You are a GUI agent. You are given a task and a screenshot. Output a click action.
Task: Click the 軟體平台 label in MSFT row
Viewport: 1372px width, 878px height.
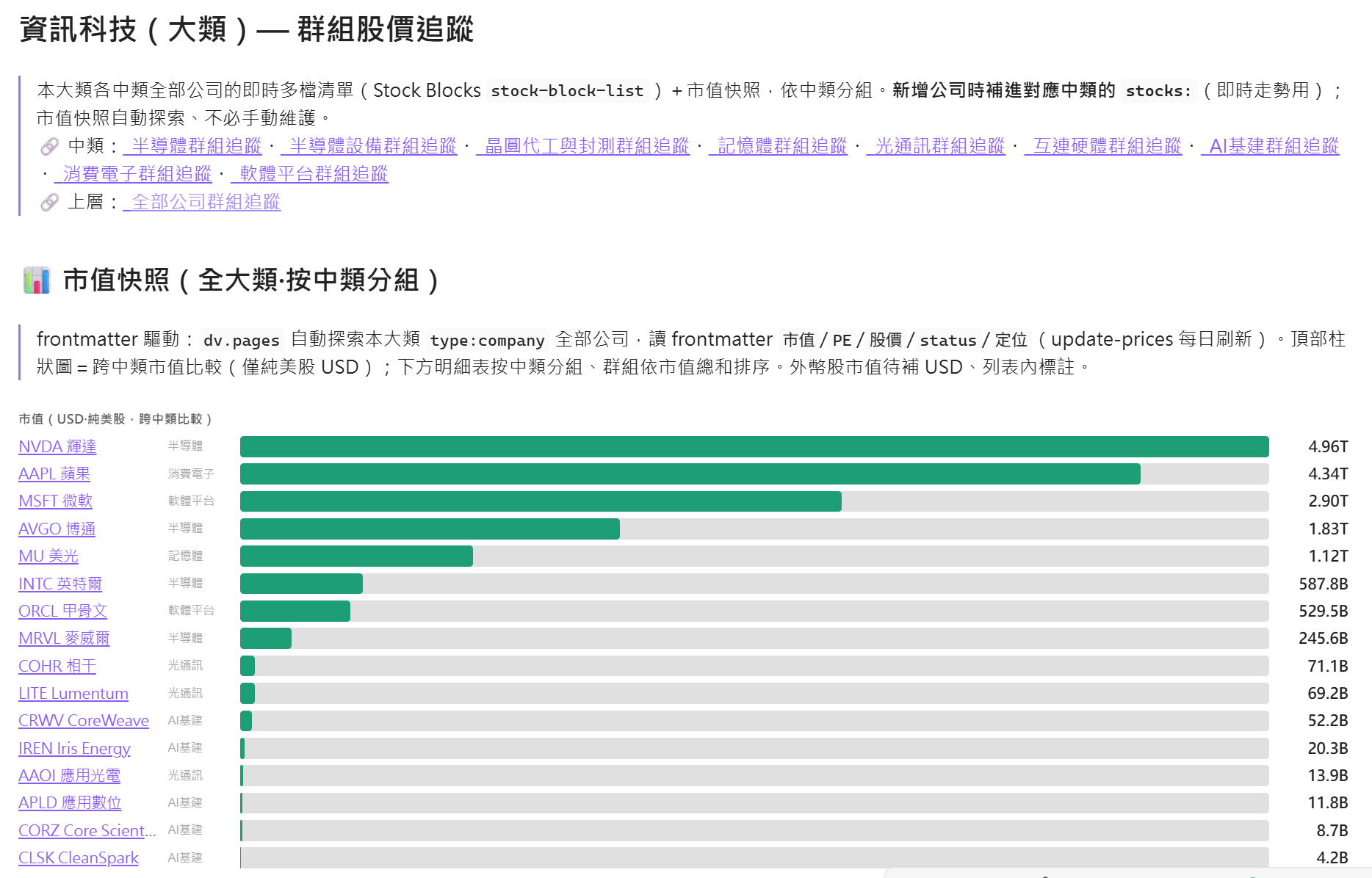191,501
